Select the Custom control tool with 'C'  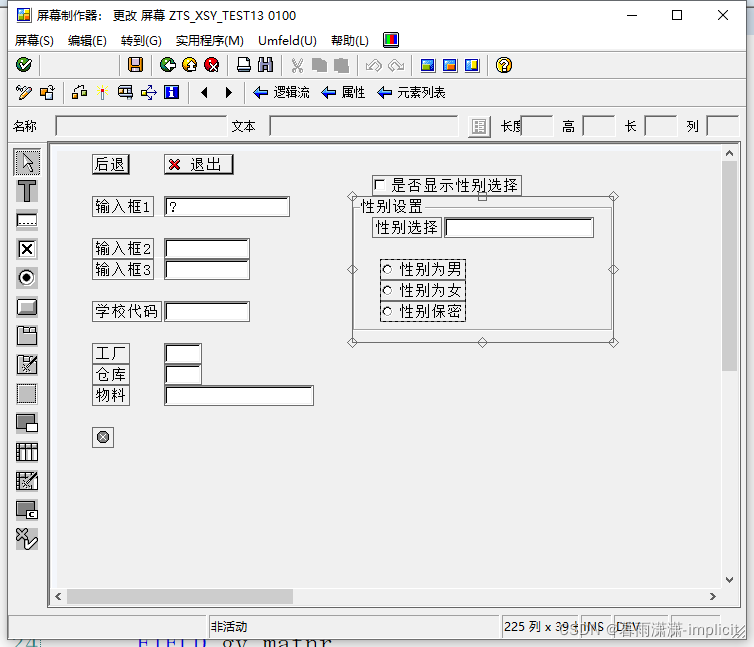click(27, 510)
